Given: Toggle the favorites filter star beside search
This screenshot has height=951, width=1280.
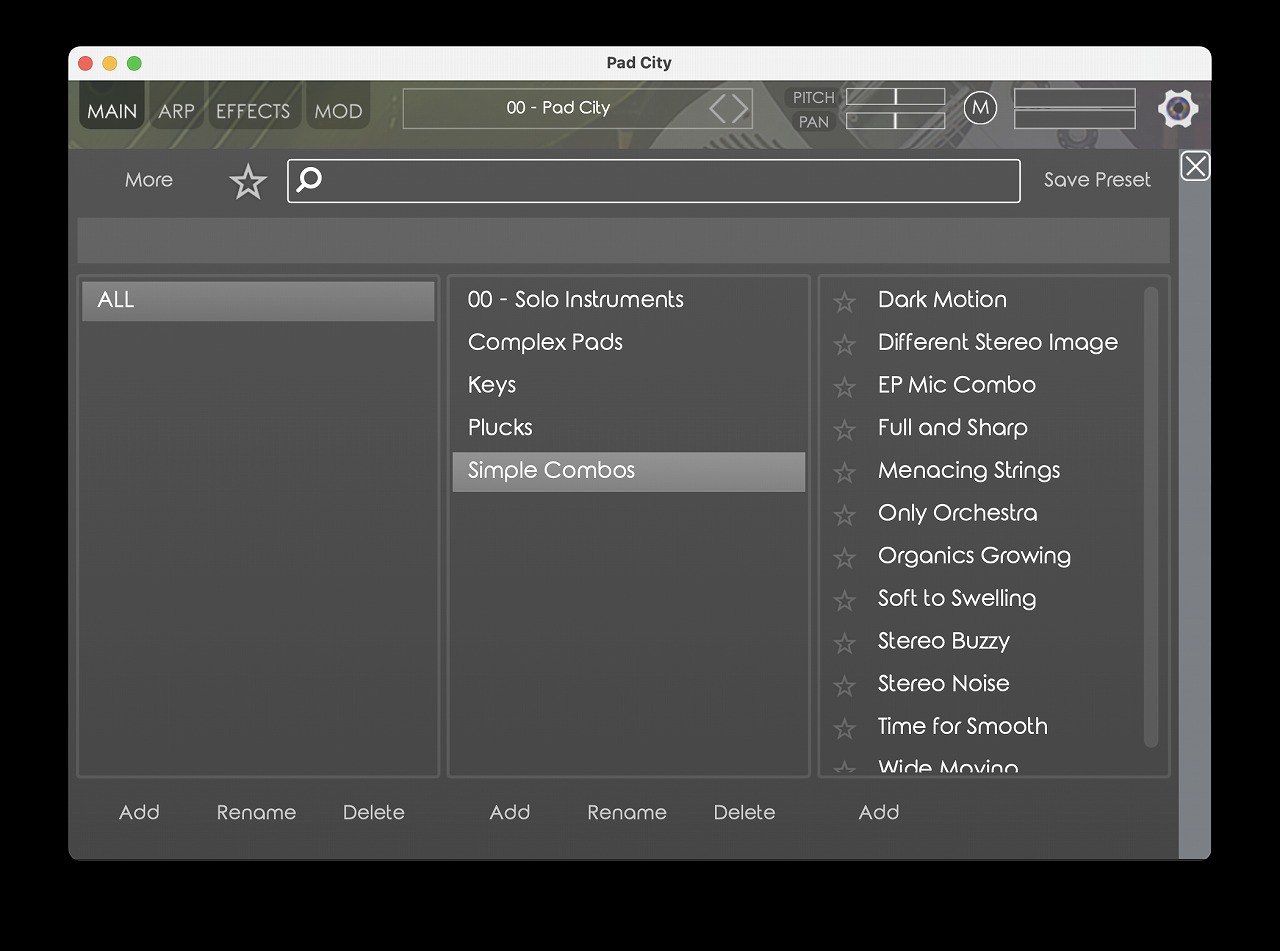Looking at the screenshot, I should (x=248, y=182).
